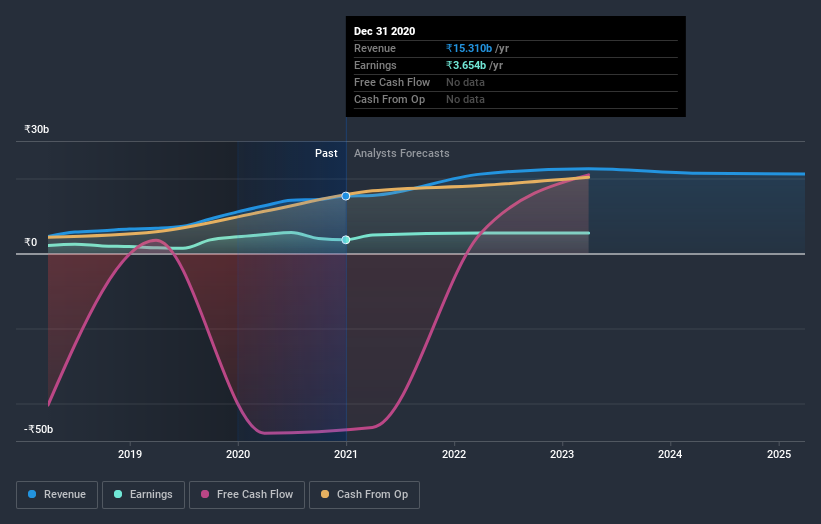The width and height of the screenshot is (821, 524).
Task: Click the 2020 x-axis label
Action: coord(238,454)
